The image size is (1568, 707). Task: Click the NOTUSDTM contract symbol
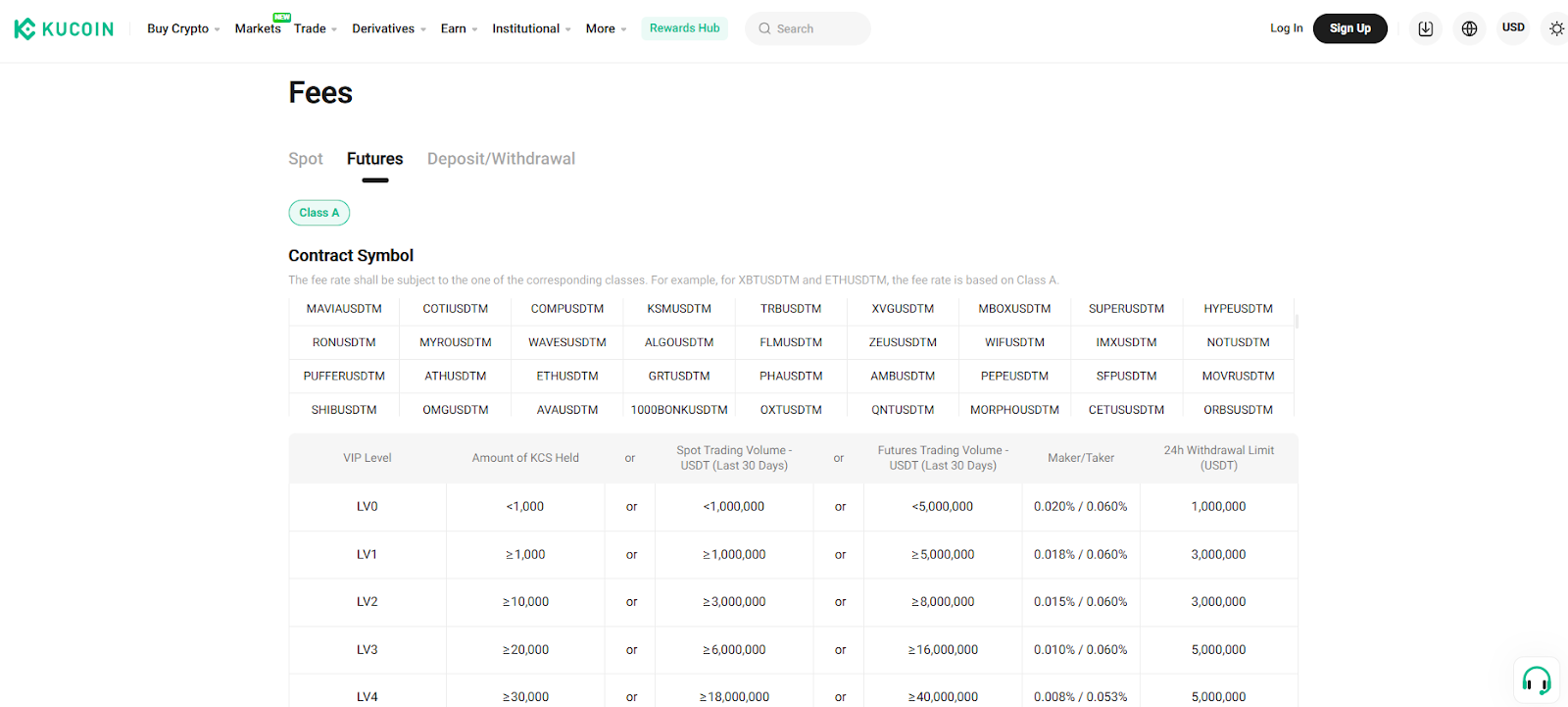coord(1238,342)
